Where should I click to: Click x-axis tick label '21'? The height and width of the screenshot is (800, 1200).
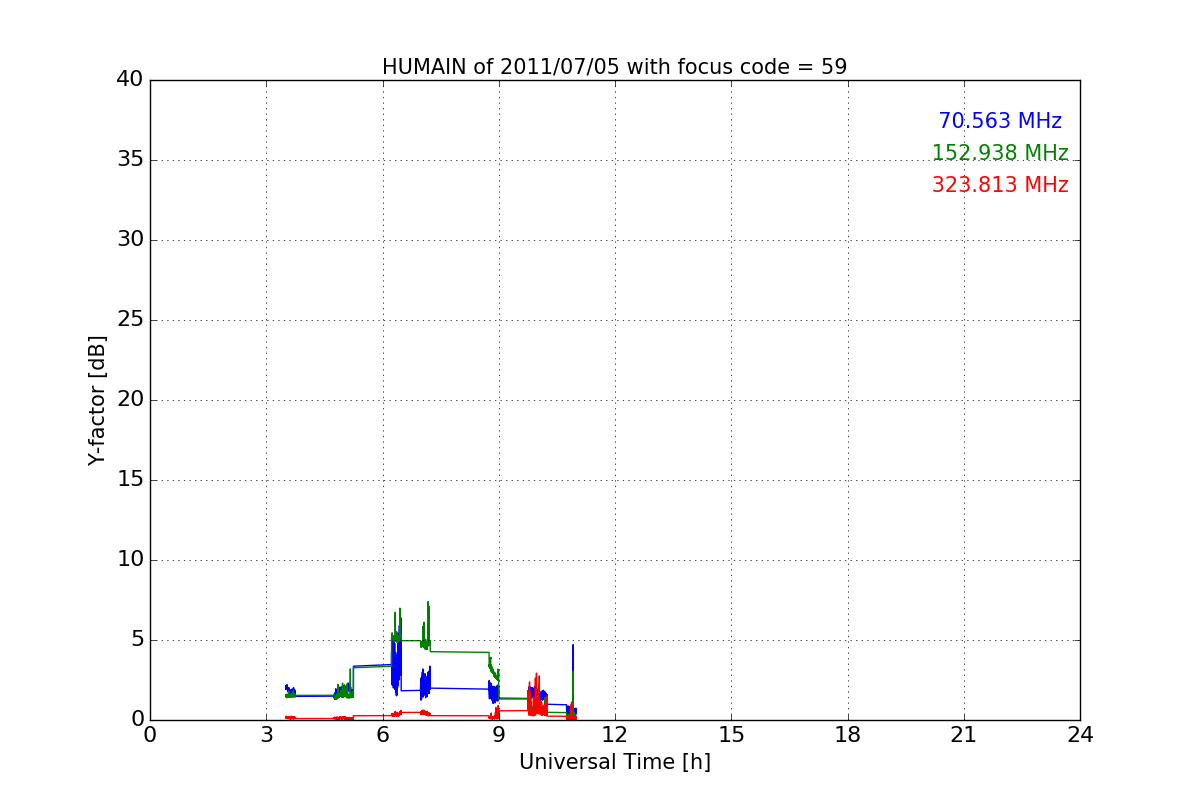[964, 735]
